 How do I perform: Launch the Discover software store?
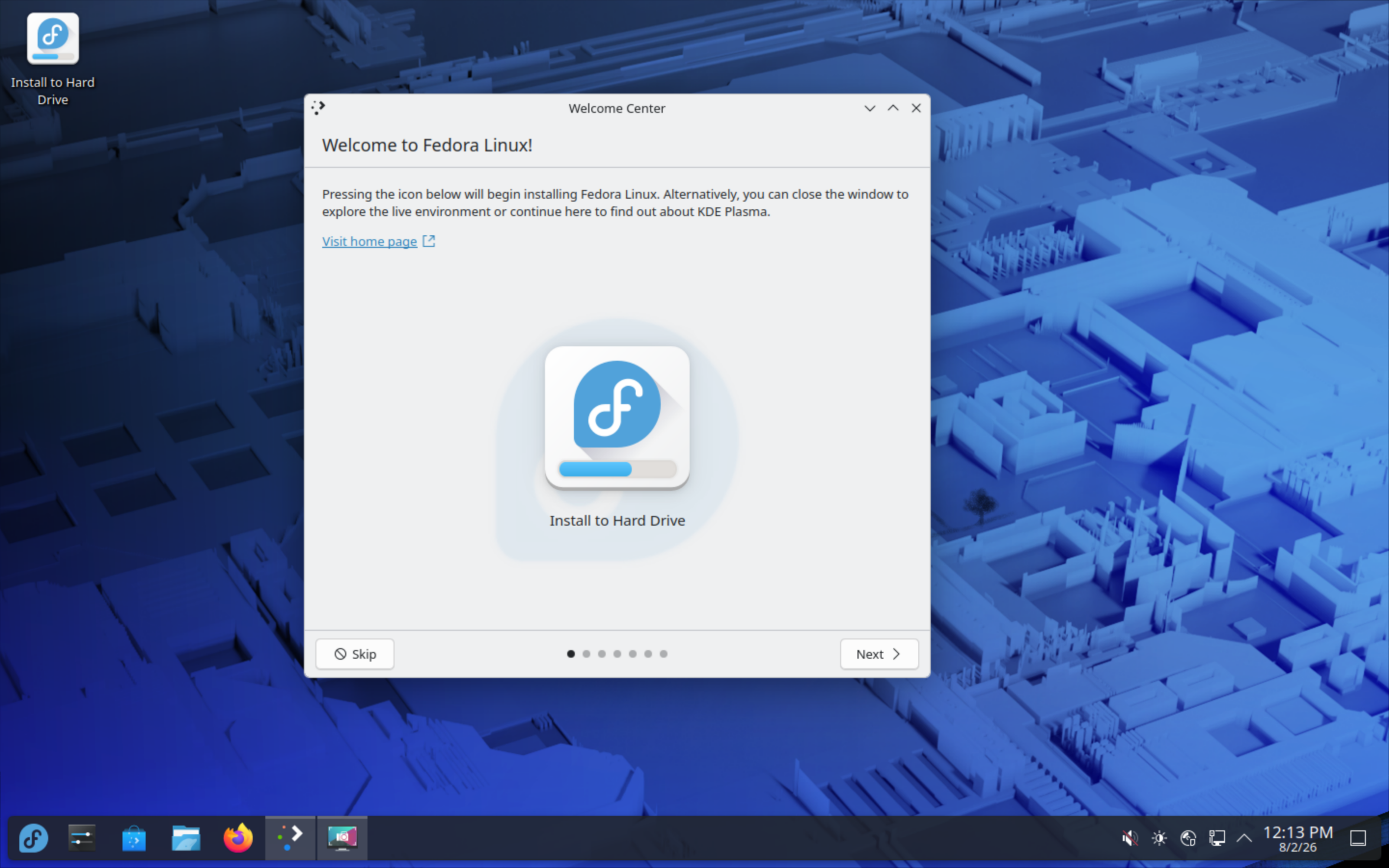pyautogui.click(x=134, y=838)
